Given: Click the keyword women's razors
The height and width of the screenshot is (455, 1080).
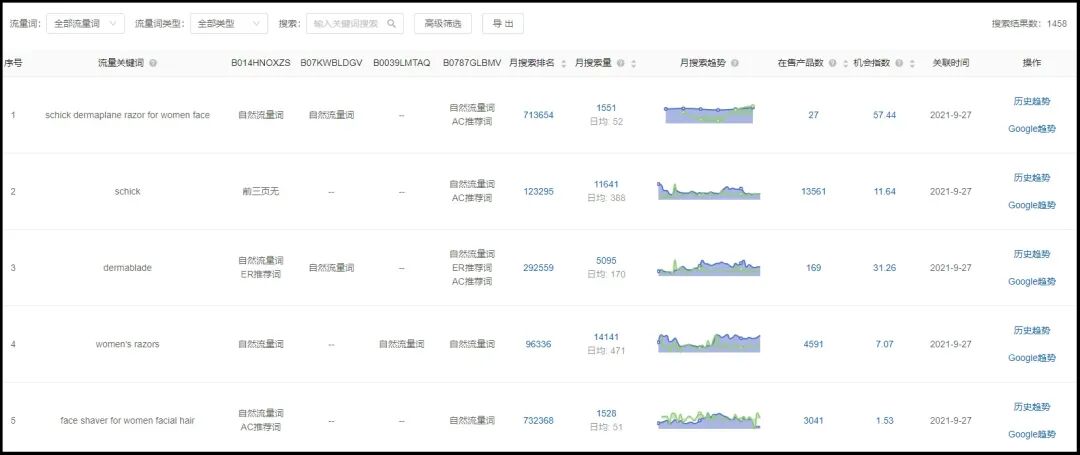Looking at the screenshot, I should (x=127, y=344).
